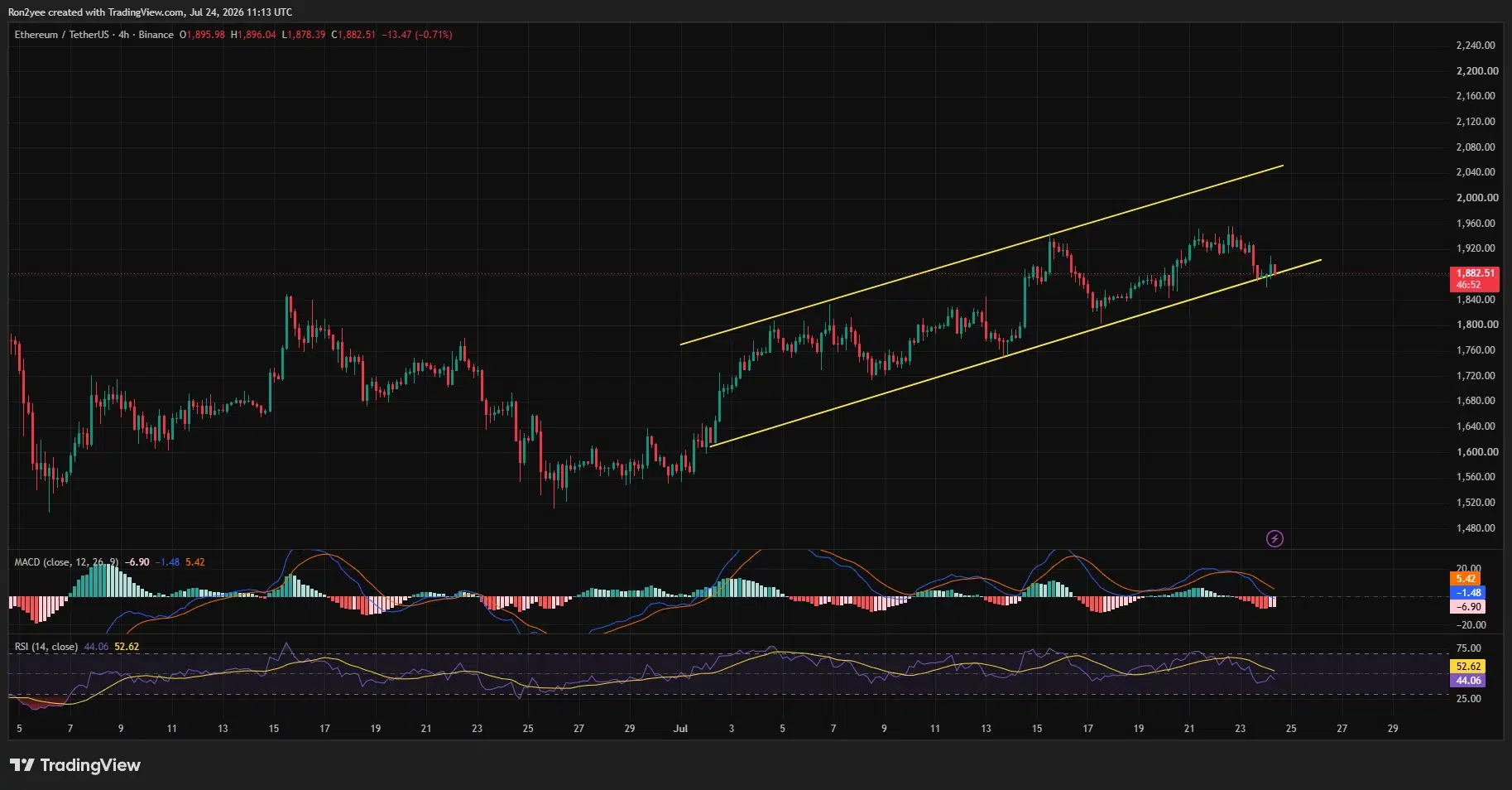This screenshot has width=1512, height=790.
Task: Click the Ron2yee created with TradingView.com header
Action: [150, 12]
